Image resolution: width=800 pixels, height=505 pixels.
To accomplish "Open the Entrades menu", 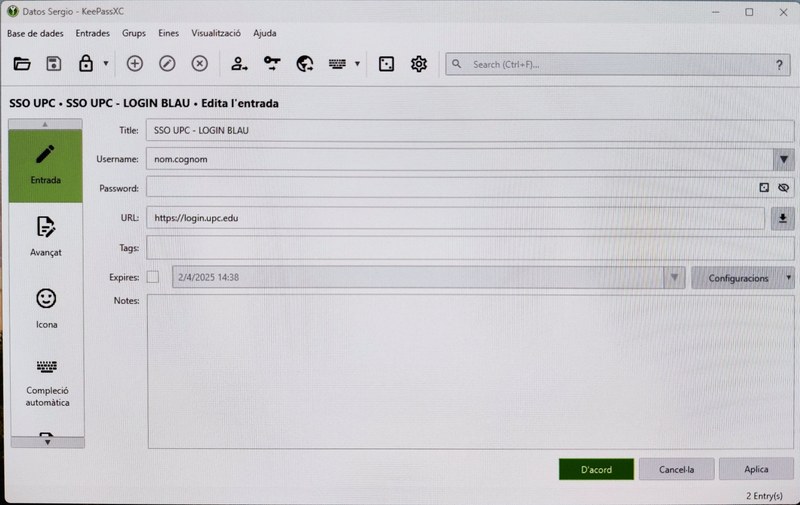I will (x=93, y=33).
